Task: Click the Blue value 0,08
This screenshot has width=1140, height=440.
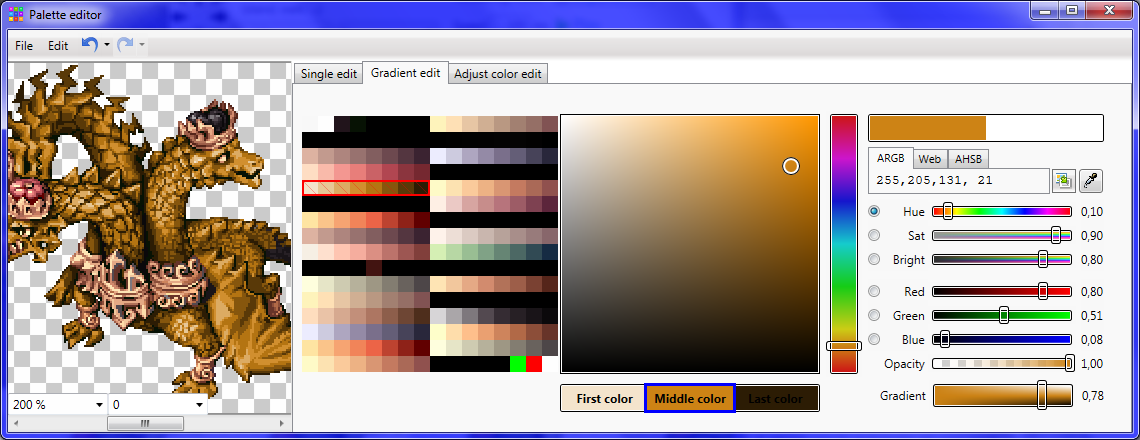Action: 1091,340
